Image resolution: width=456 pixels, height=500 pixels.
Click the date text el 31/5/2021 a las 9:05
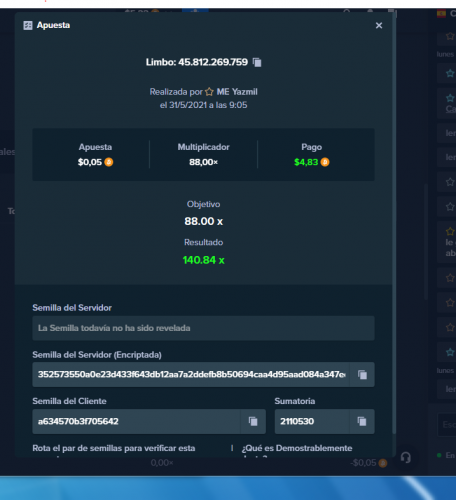click(x=203, y=105)
